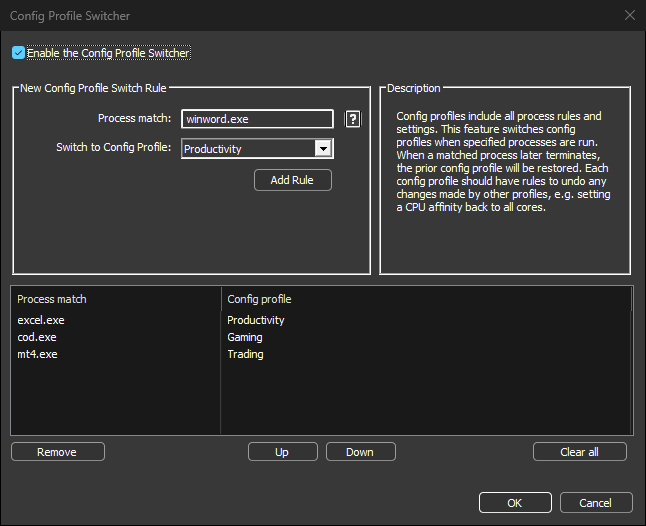This screenshot has width=646, height=526.
Task: Click the Remove button
Action: pyautogui.click(x=58, y=452)
